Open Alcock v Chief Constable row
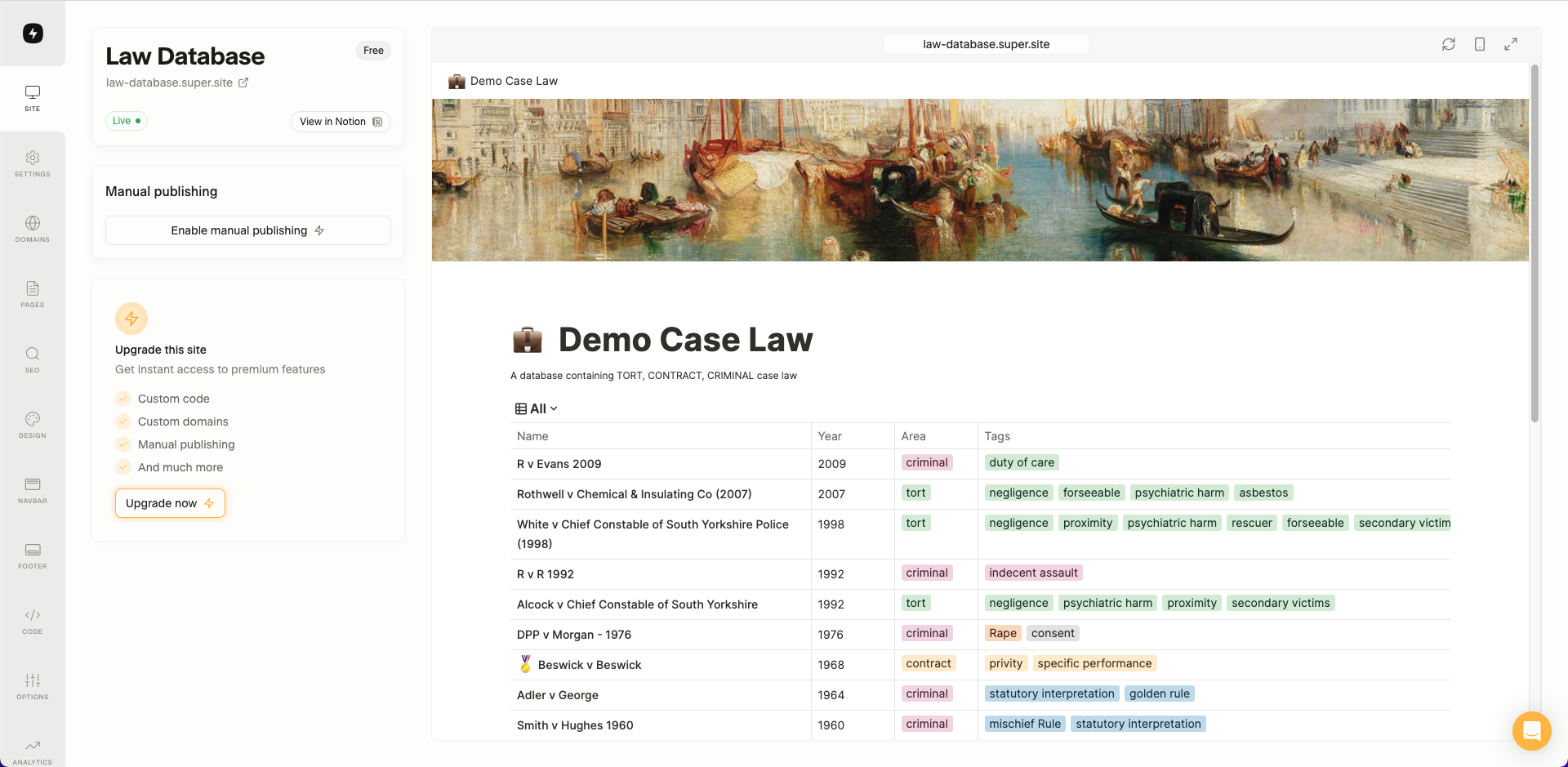This screenshot has width=1568, height=767. tap(637, 604)
